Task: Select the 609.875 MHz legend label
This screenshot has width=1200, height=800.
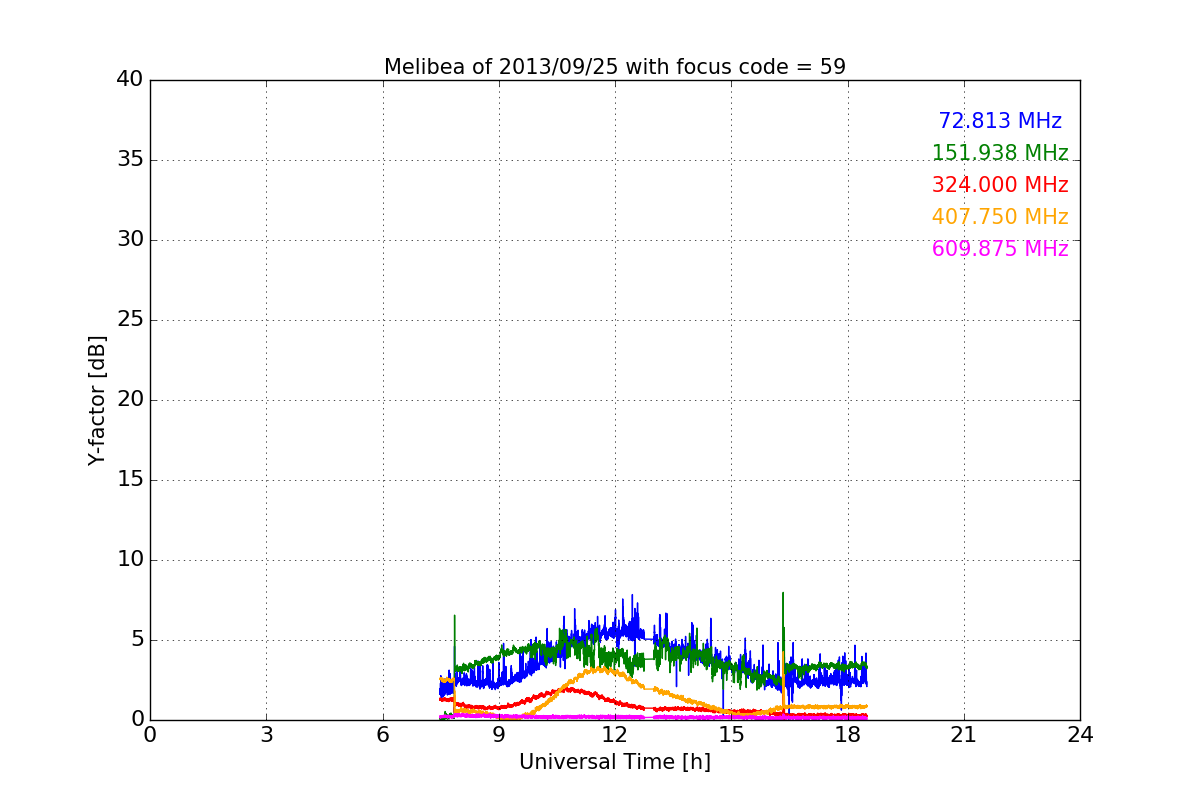Action: pos(1000,249)
